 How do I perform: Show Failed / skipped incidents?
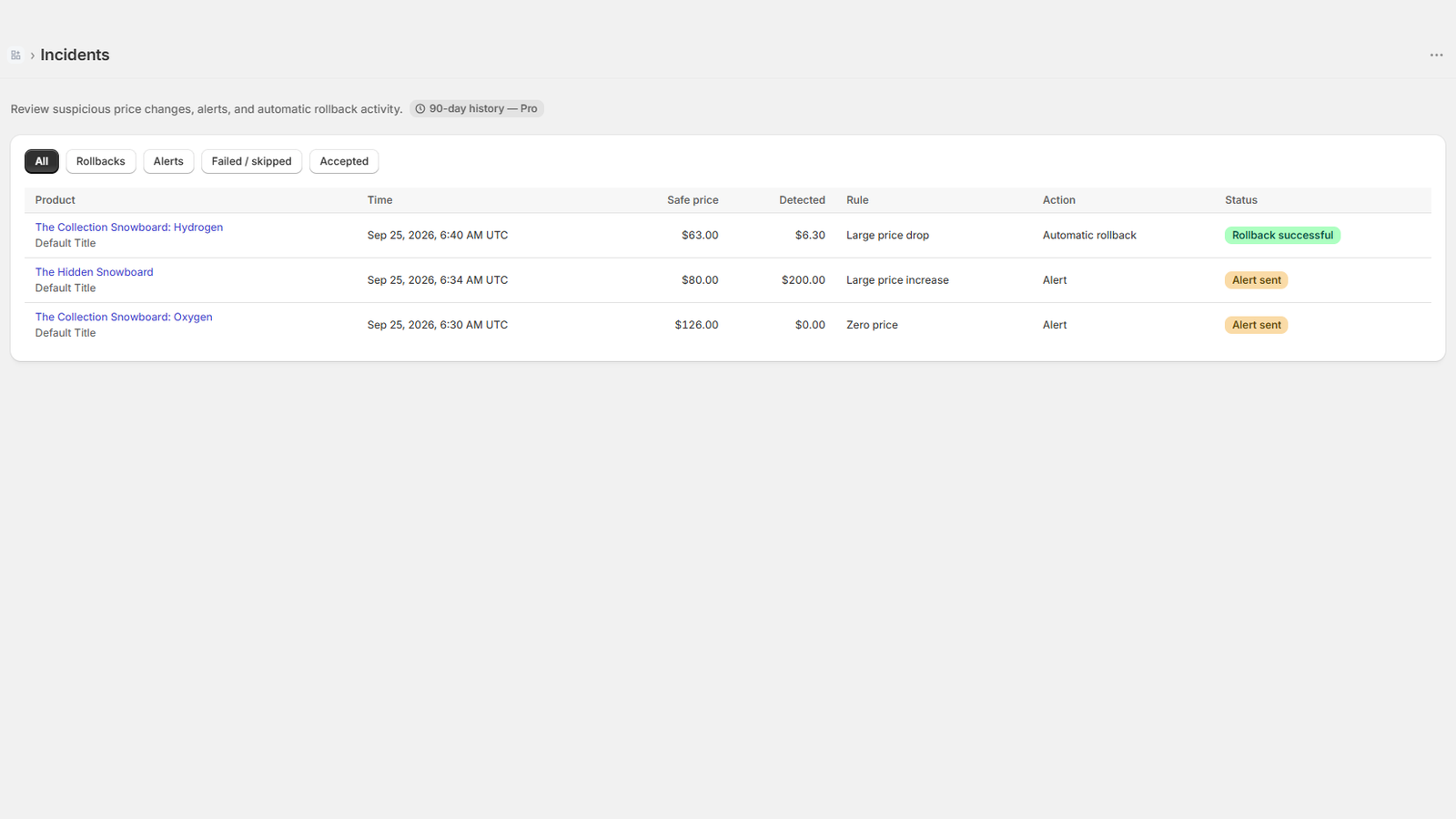251,161
